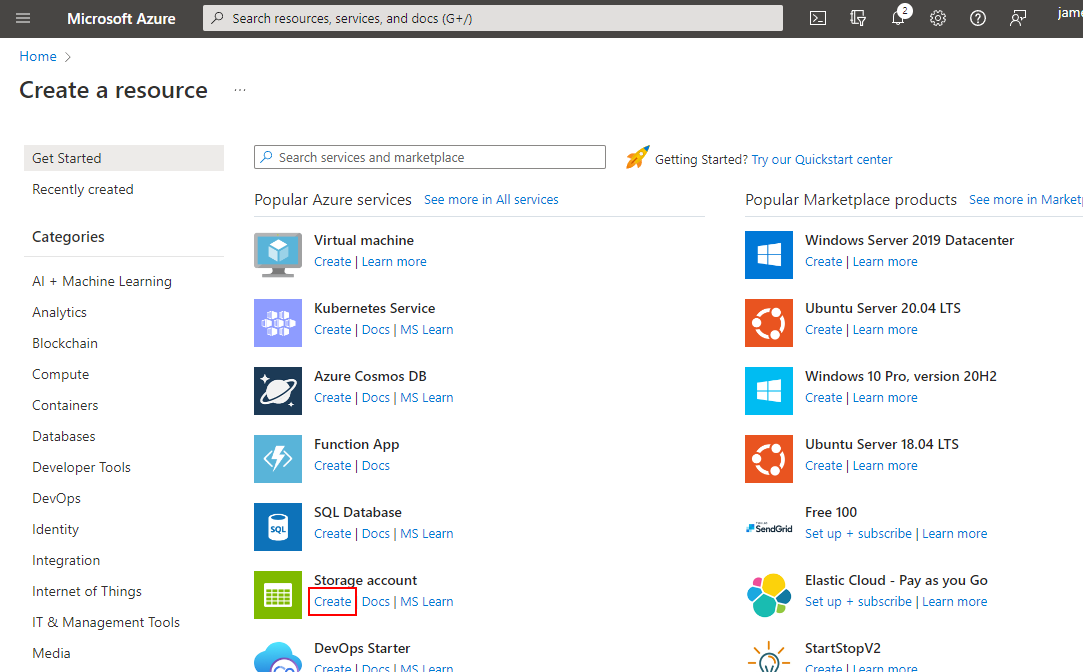Open MS Learn for Azure Cosmos DB
Image resolution: width=1083 pixels, height=672 pixels.
tap(427, 398)
